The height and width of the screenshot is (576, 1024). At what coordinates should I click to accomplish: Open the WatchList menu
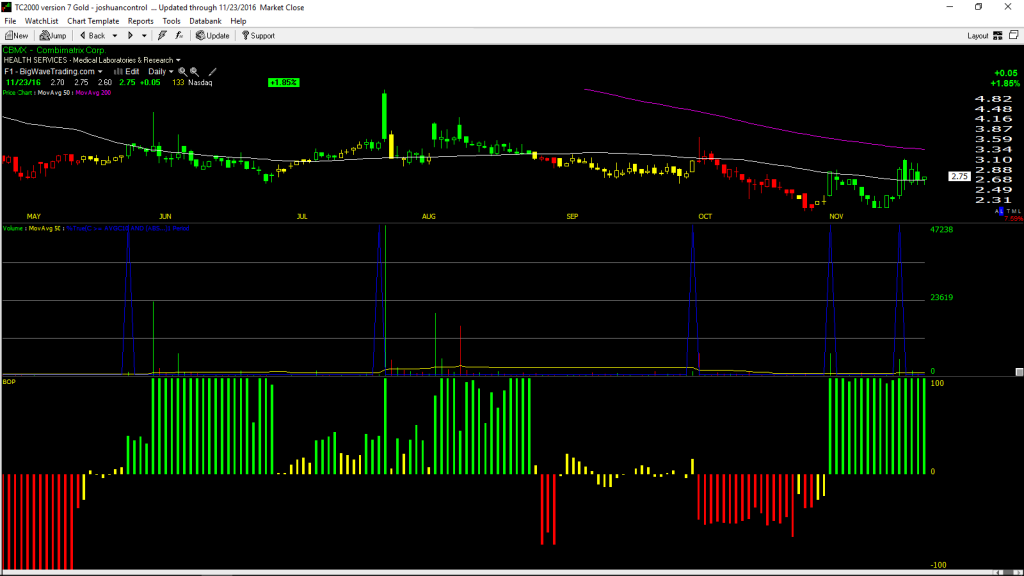pyautogui.click(x=41, y=21)
